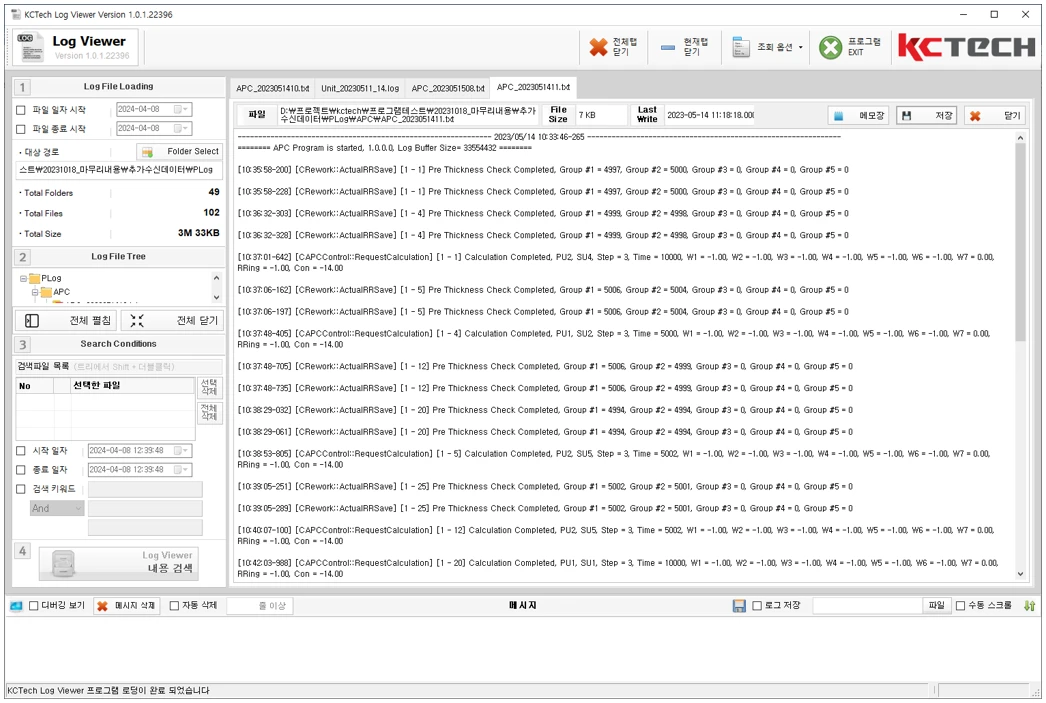Click the 메시지 삭제 red X button
1046x703 pixels.
[127, 606]
